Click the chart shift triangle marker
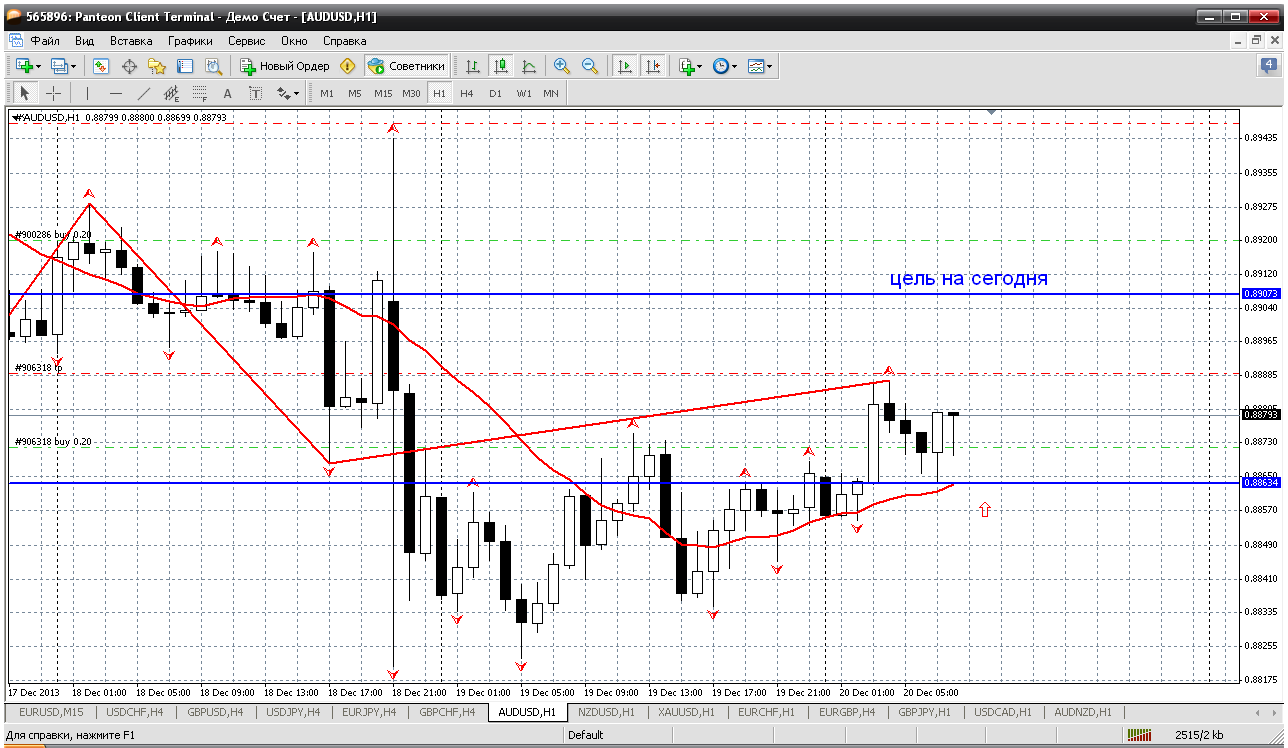This screenshot has height=748, width=1288. pos(992,113)
